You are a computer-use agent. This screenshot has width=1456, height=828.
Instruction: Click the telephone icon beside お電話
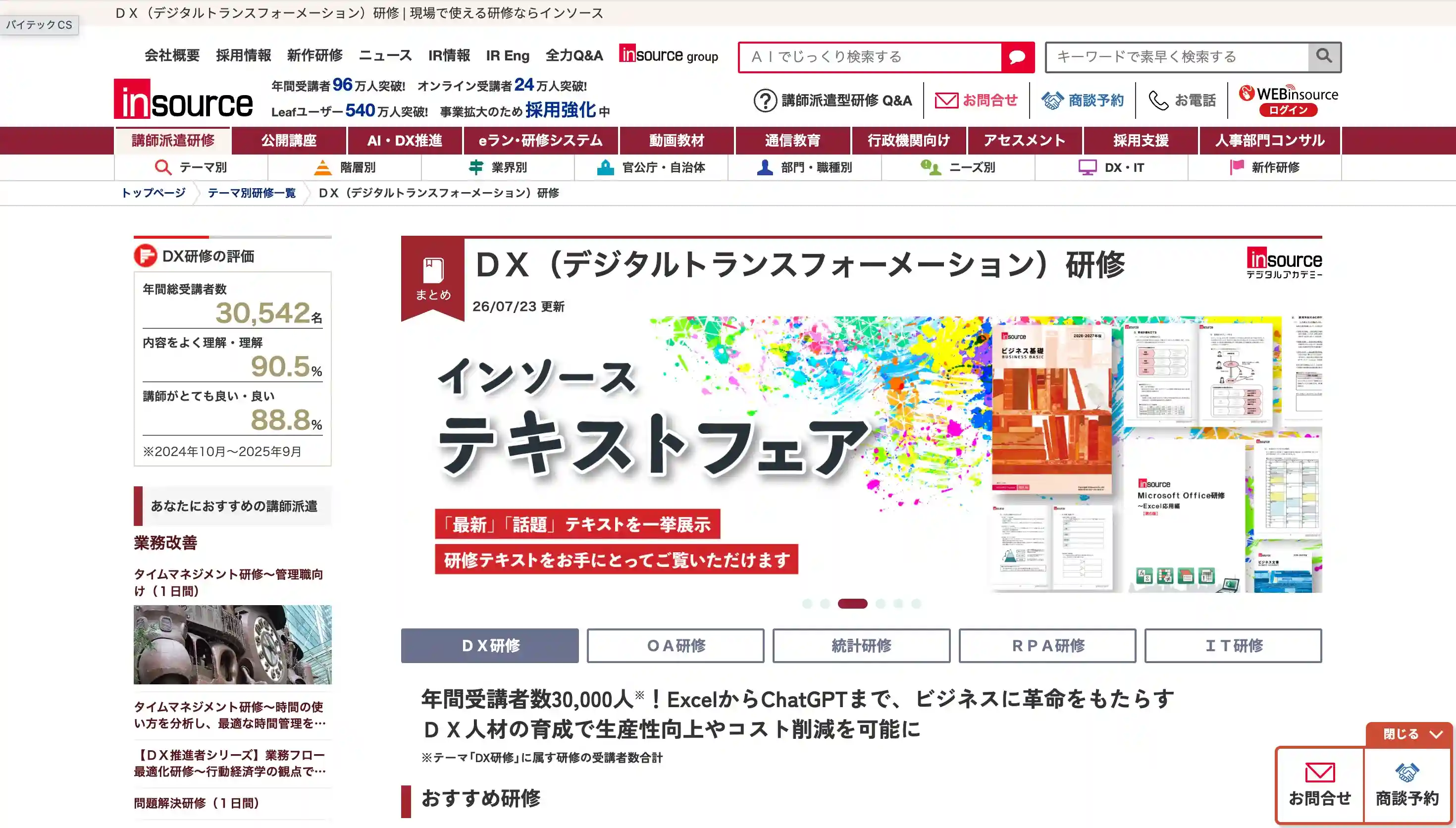(1158, 101)
